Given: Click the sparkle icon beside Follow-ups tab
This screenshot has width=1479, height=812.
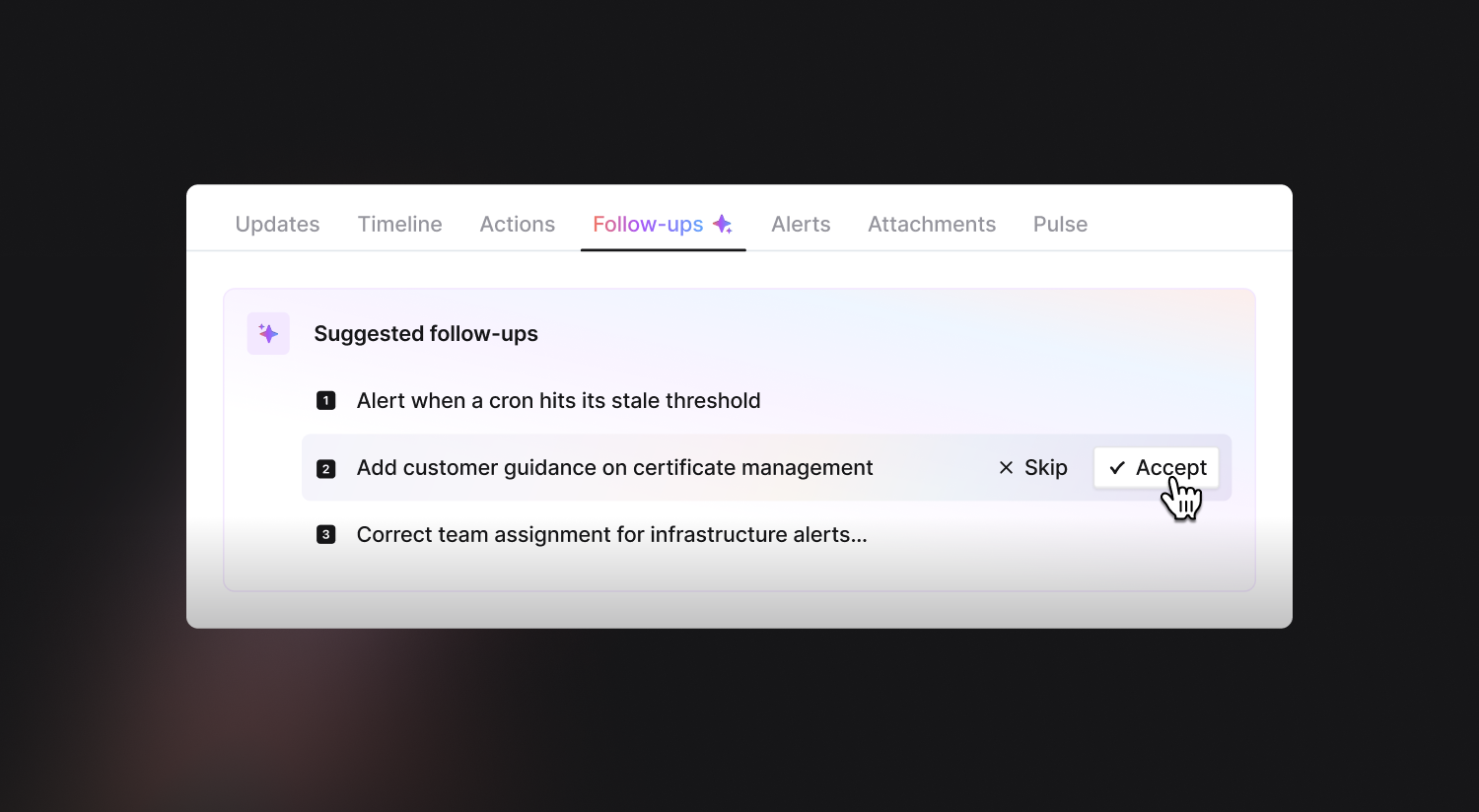Looking at the screenshot, I should (723, 225).
